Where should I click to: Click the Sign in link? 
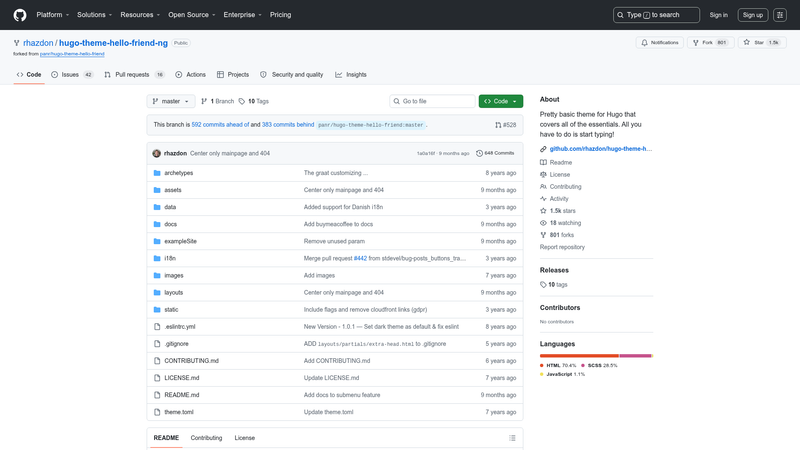pos(718,15)
